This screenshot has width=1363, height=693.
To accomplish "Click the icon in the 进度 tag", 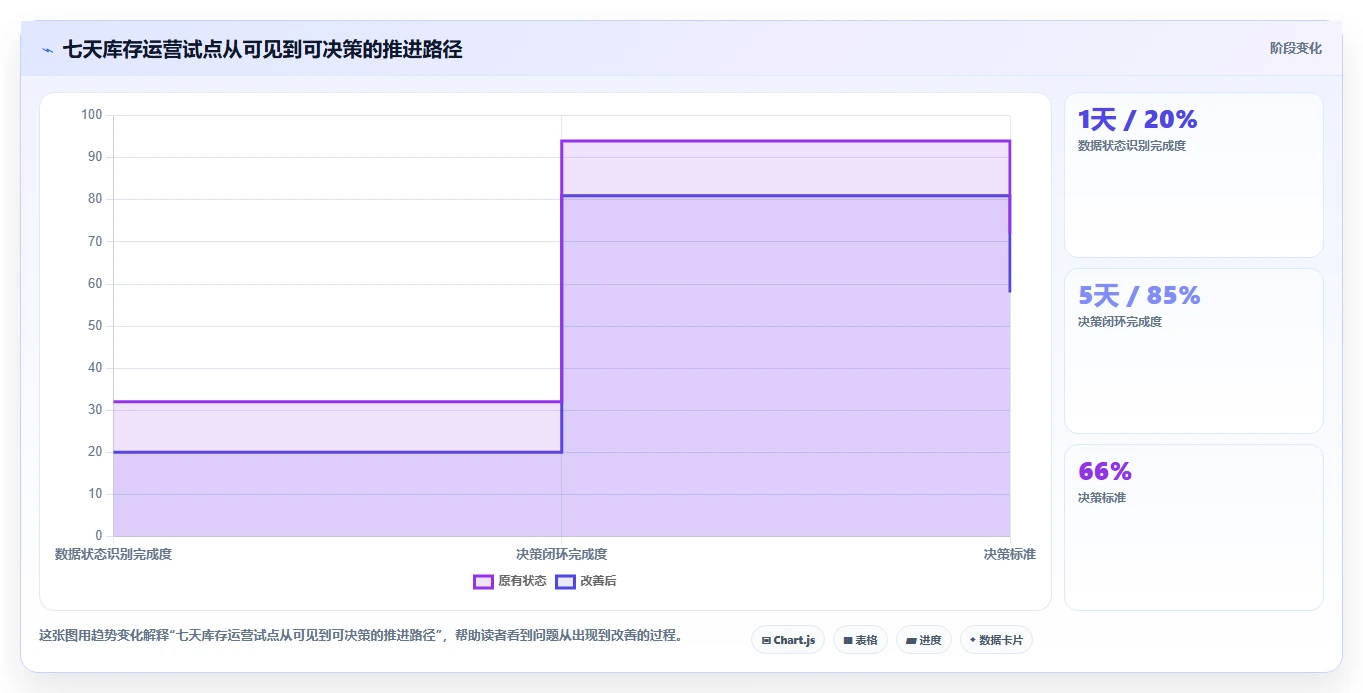I will pos(912,640).
